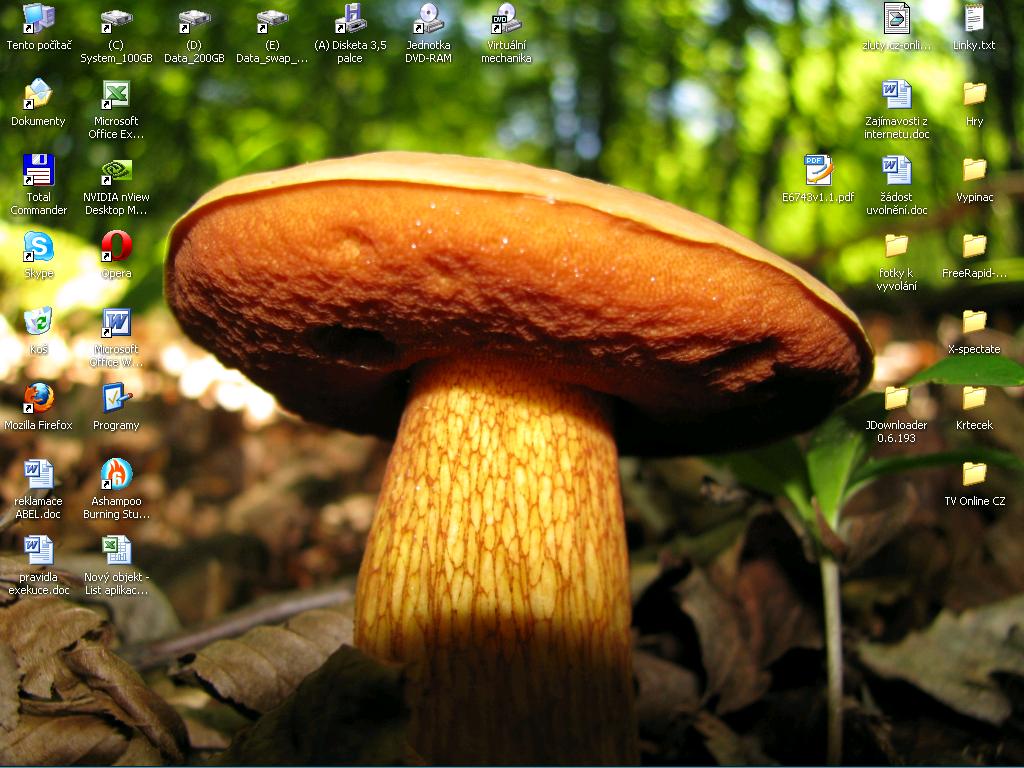Screen dimensions: 1024x768
Task: Select the E6743v1.1.pdf file
Action: (818, 171)
